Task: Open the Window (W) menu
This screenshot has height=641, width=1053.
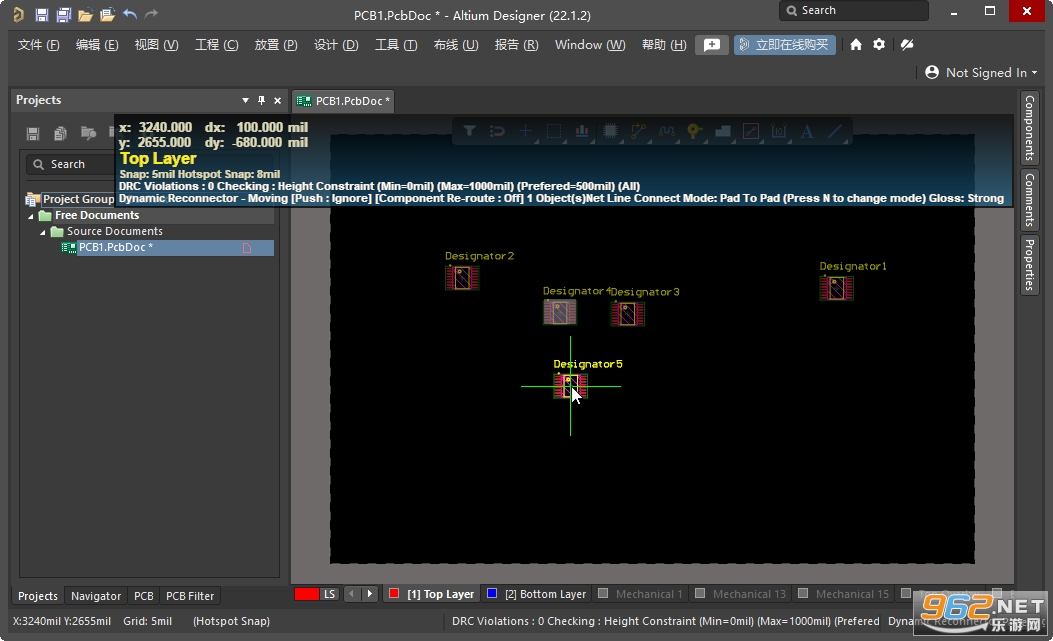Action: tap(590, 45)
